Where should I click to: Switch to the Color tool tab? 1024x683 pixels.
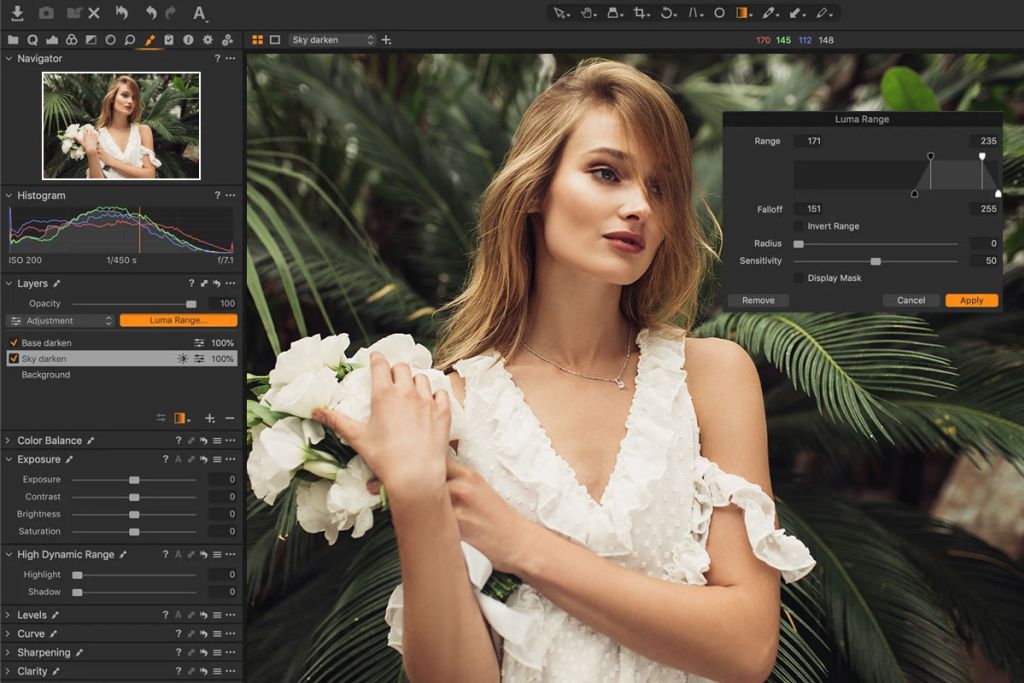pyautogui.click(x=73, y=40)
